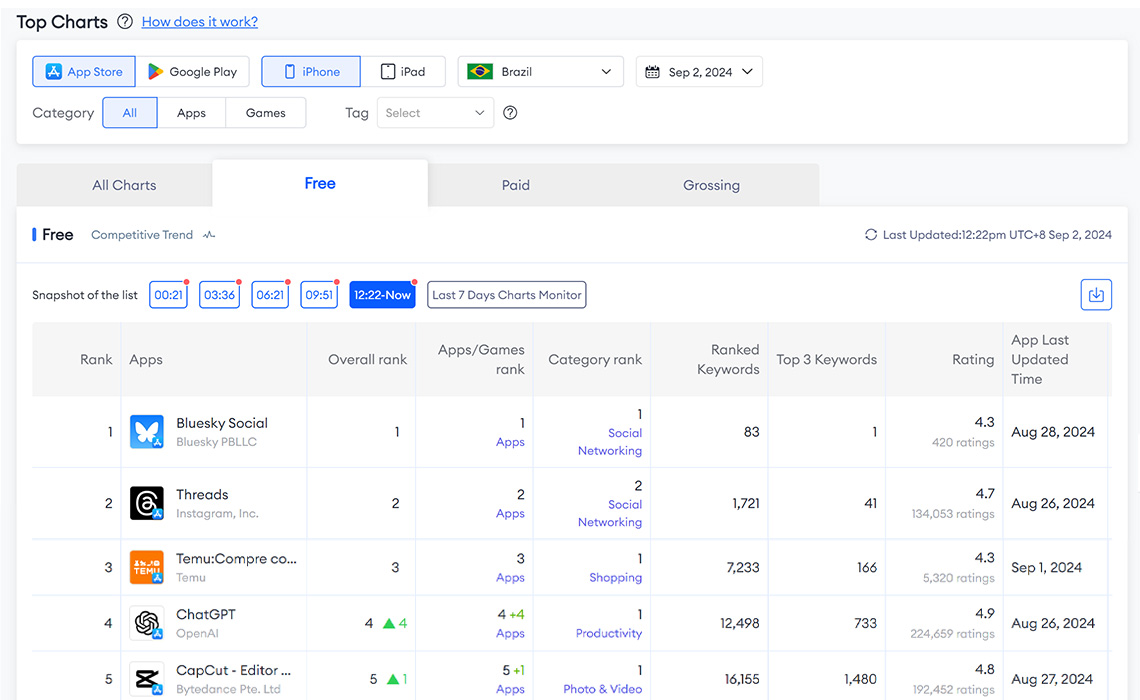
Task: Click the refresh icon beside Last Updated
Action: tap(870, 235)
